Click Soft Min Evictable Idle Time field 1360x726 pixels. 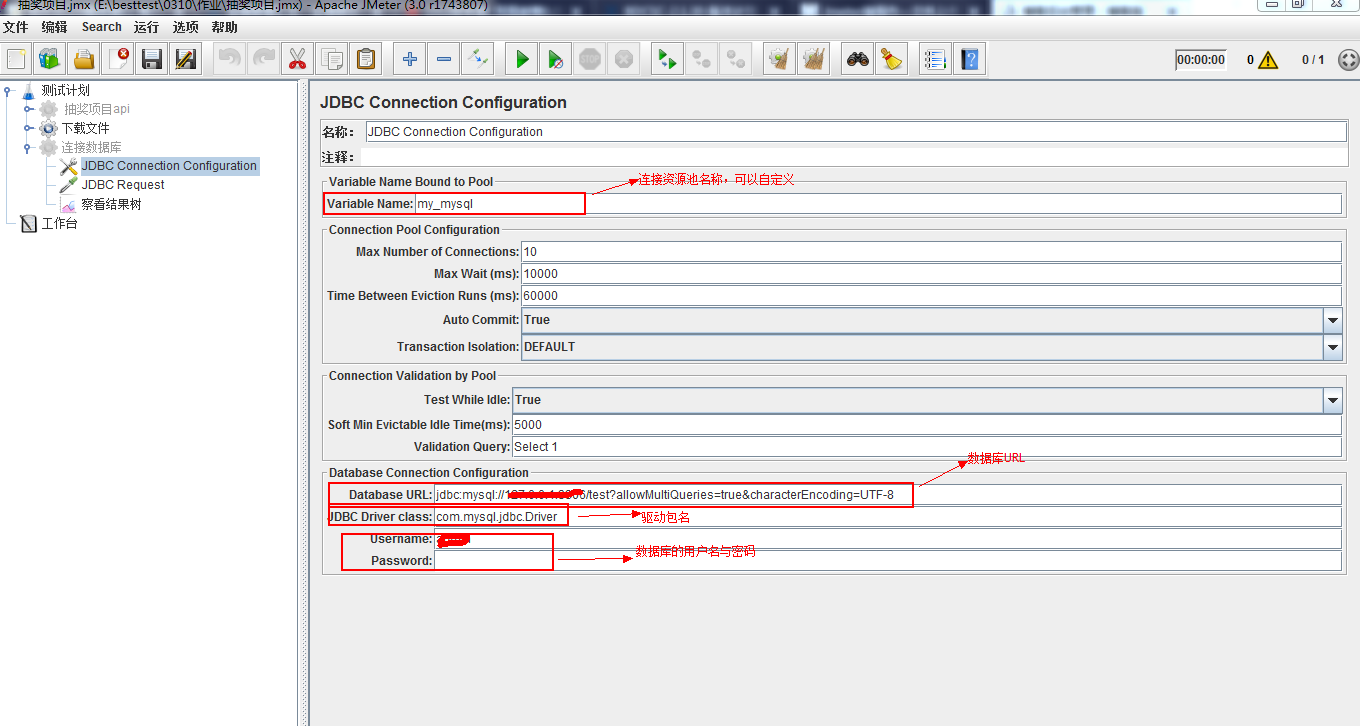pyautogui.click(x=927, y=425)
